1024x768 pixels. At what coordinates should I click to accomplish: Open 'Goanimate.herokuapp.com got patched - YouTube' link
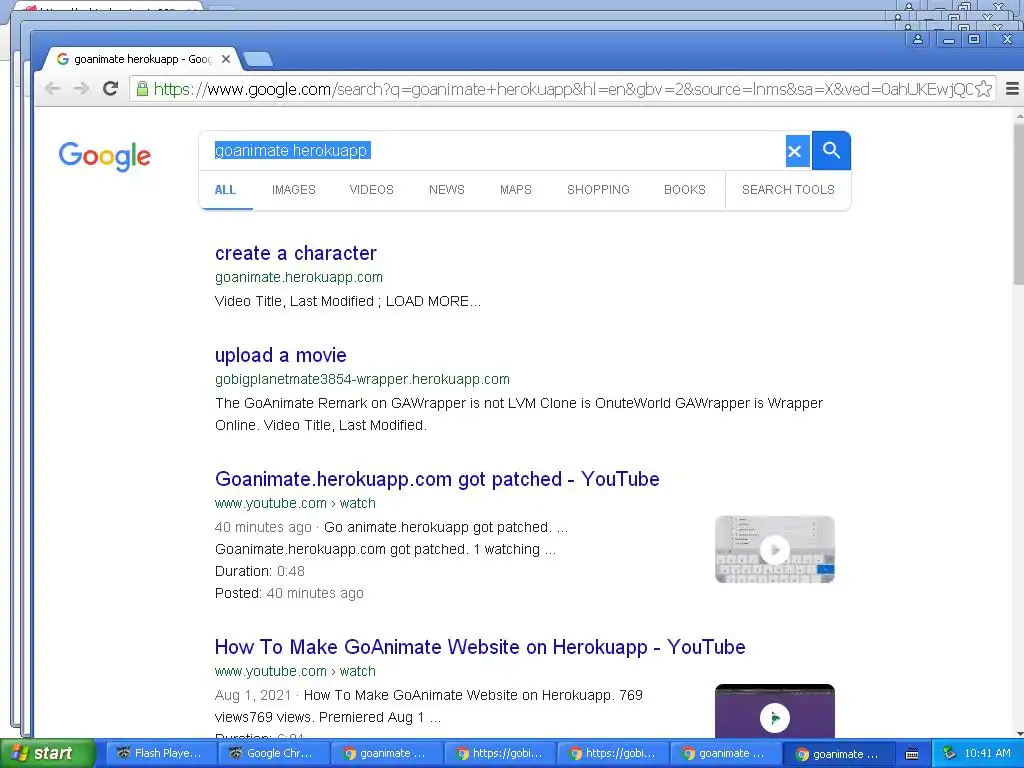[437, 479]
